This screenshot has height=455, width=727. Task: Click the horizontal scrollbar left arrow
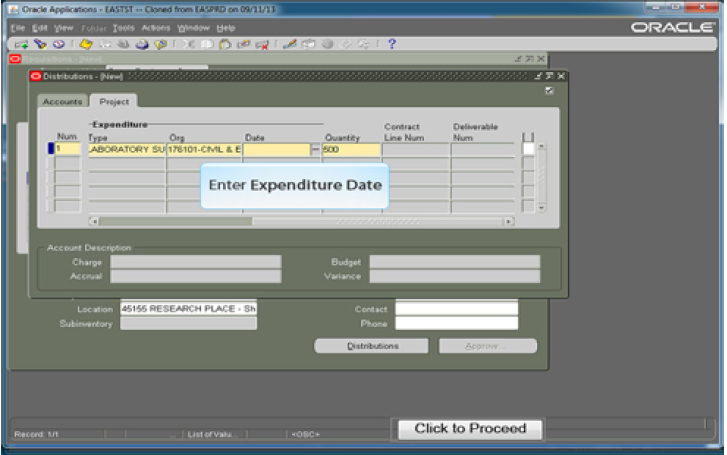[x=94, y=222]
